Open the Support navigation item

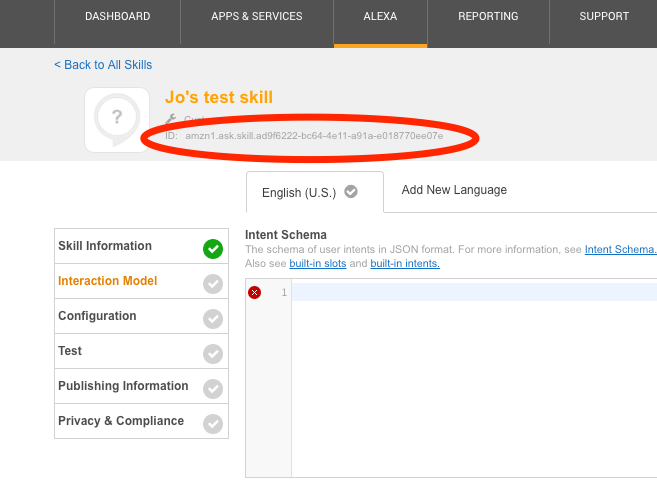(604, 17)
